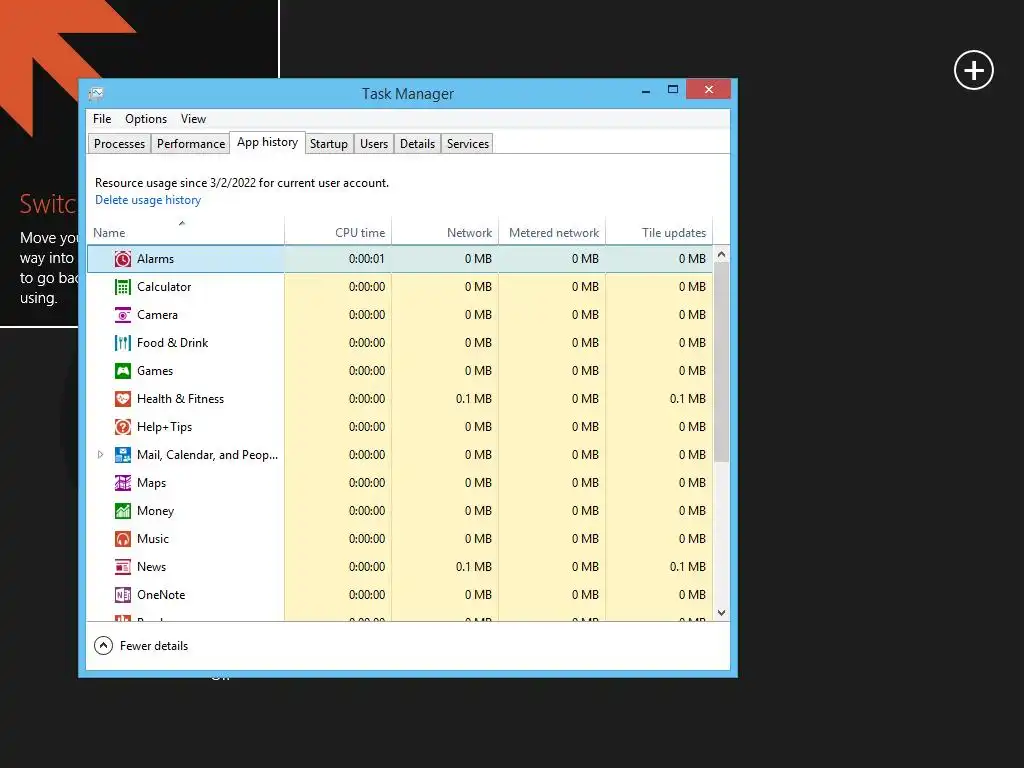Click News Tile updates value 0.1 MB
This screenshot has width=1024, height=768.
(688, 567)
